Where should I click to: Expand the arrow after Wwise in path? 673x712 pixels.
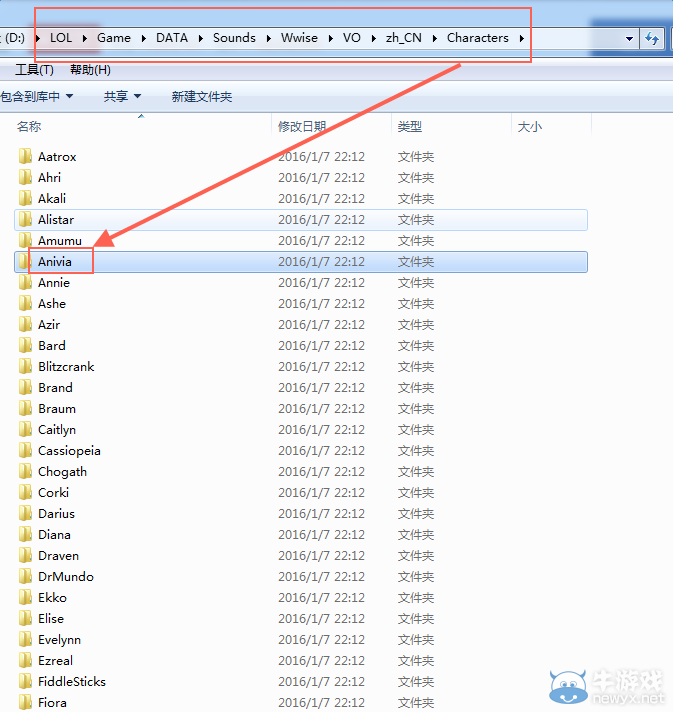tap(330, 38)
